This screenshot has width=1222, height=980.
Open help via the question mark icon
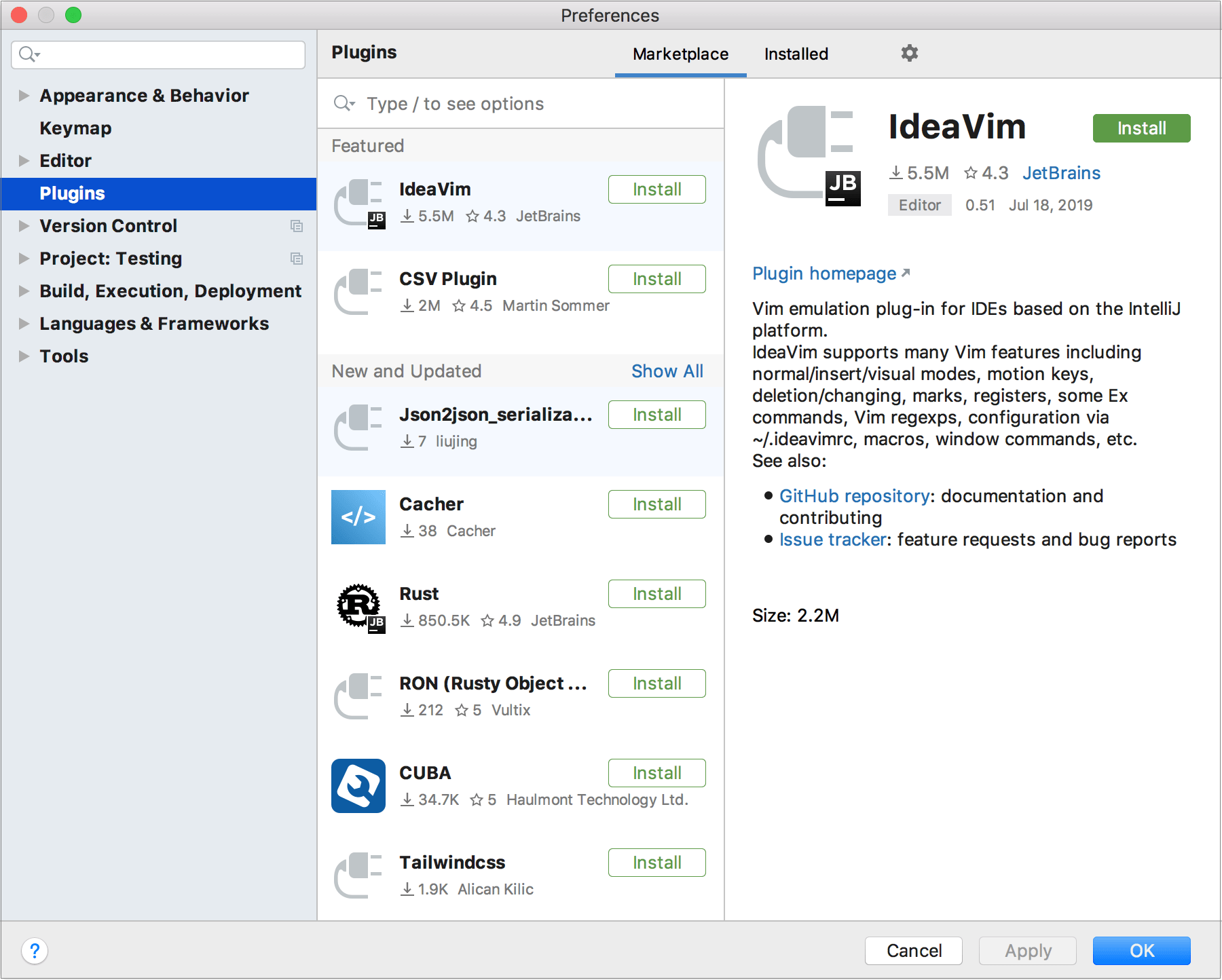coord(34,951)
